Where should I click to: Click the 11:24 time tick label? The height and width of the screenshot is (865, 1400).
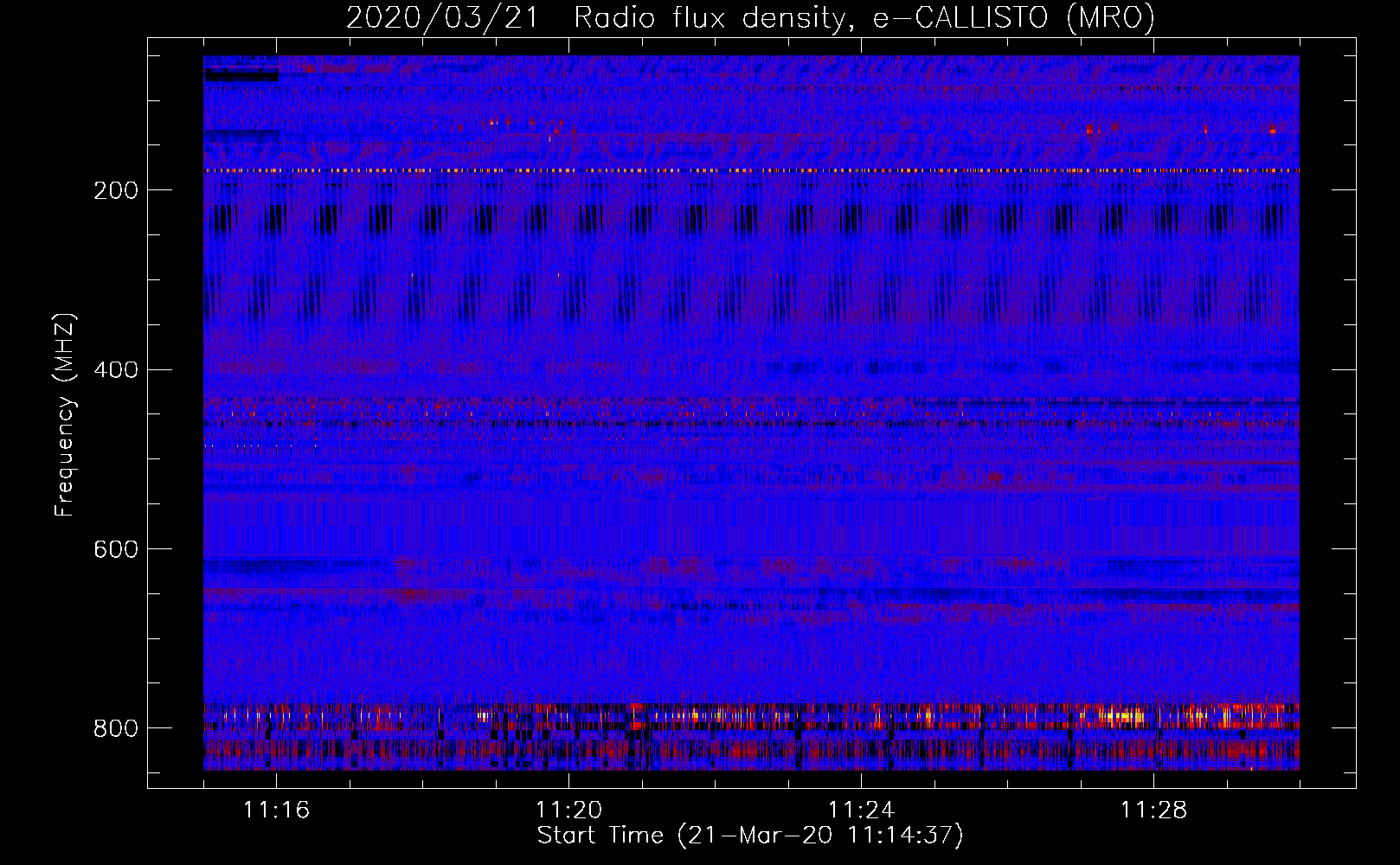861,811
